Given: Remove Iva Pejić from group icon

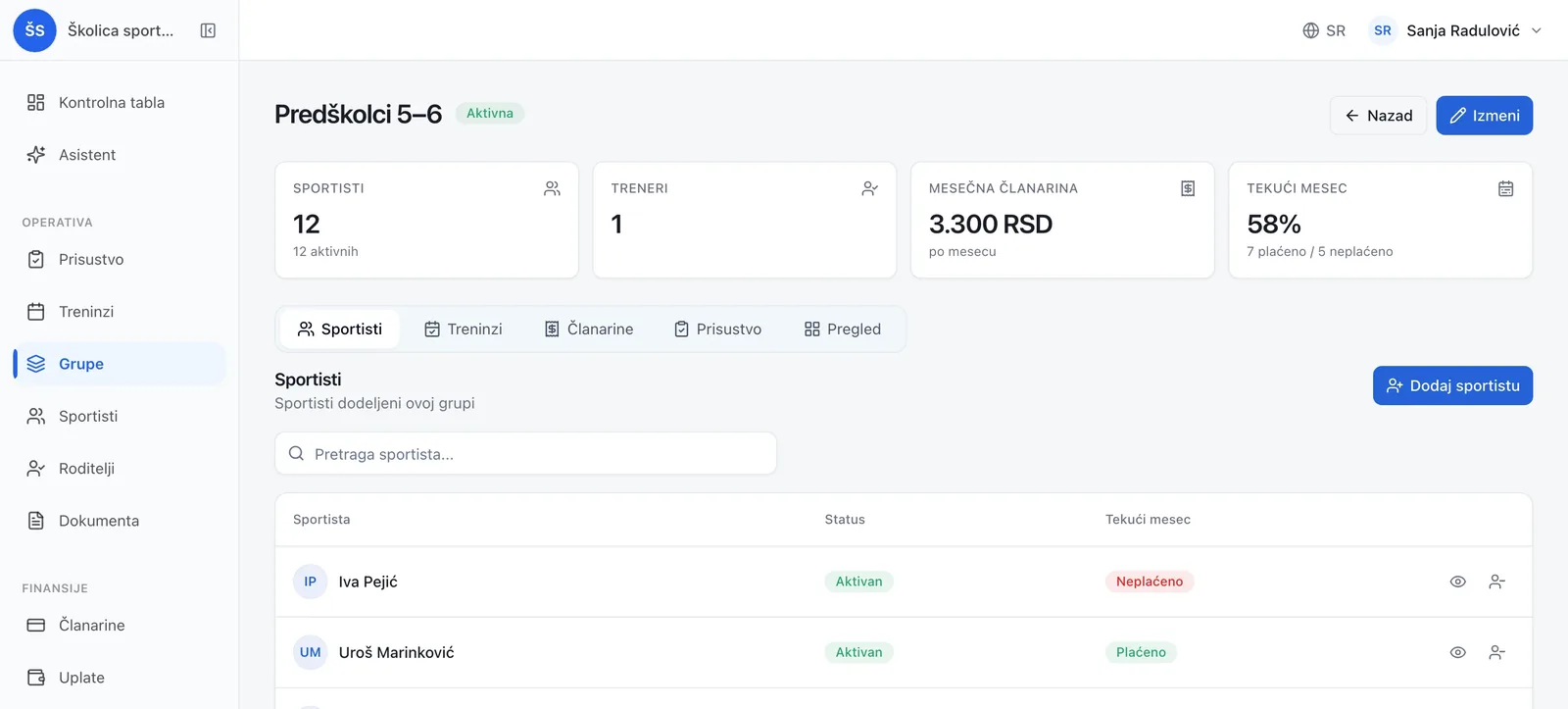Looking at the screenshot, I should 1496,582.
